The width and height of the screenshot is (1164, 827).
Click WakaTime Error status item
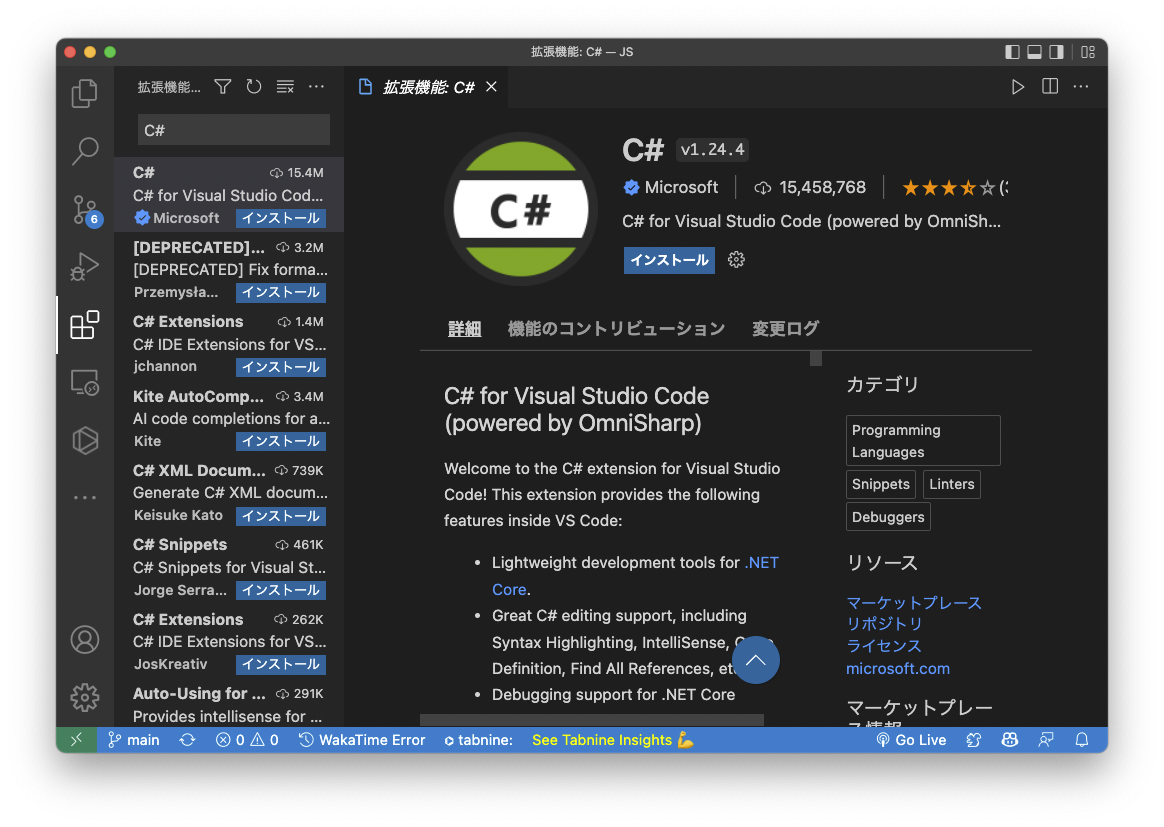click(362, 740)
